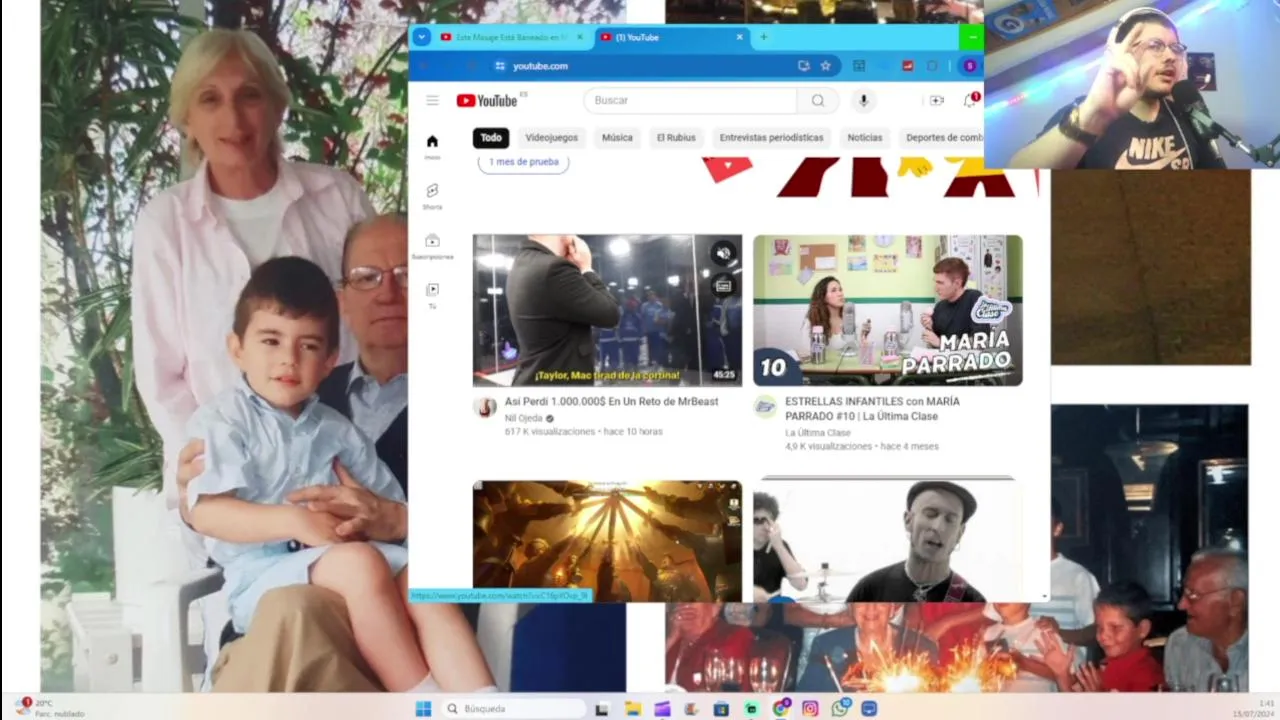Open the Windows Start menu
This screenshot has height=720, width=1280.
[423, 708]
